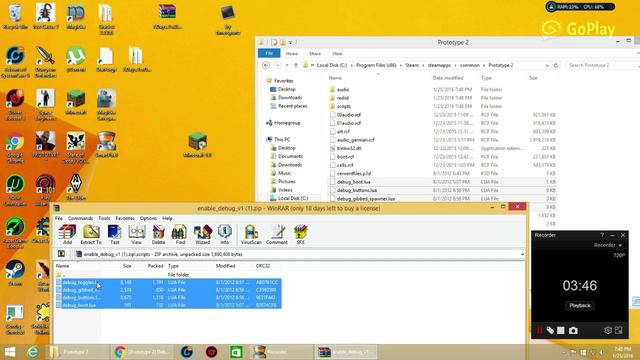Click the Playback button in Recorder
The width and height of the screenshot is (640, 360).
[x=580, y=305]
